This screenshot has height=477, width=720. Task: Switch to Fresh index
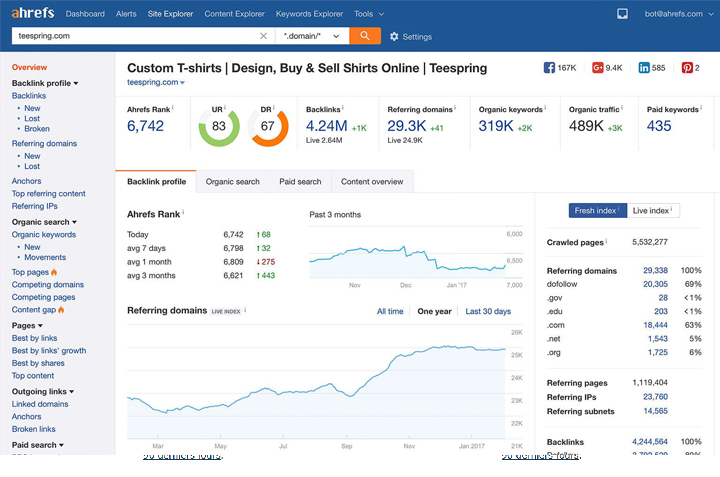tap(597, 210)
